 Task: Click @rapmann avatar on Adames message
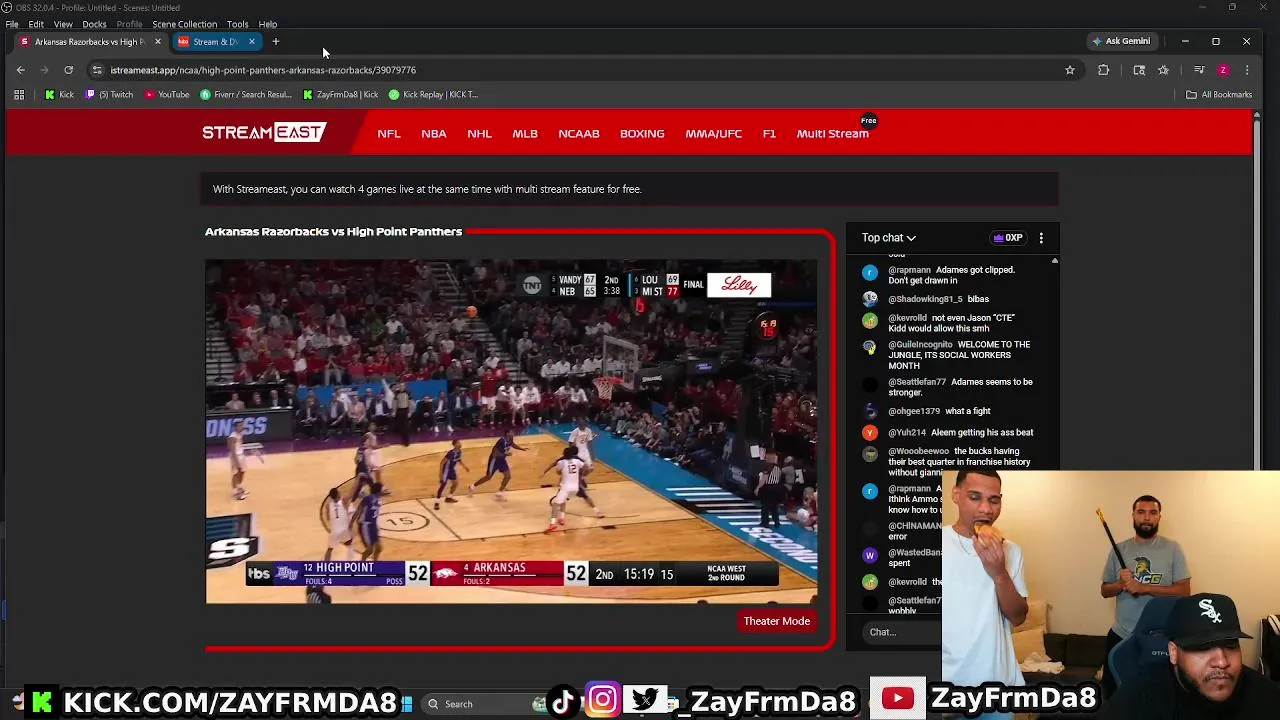click(870, 273)
